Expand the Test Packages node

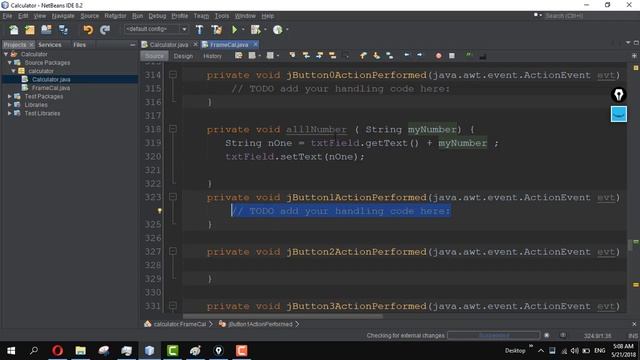pyautogui.click(x=9, y=96)
